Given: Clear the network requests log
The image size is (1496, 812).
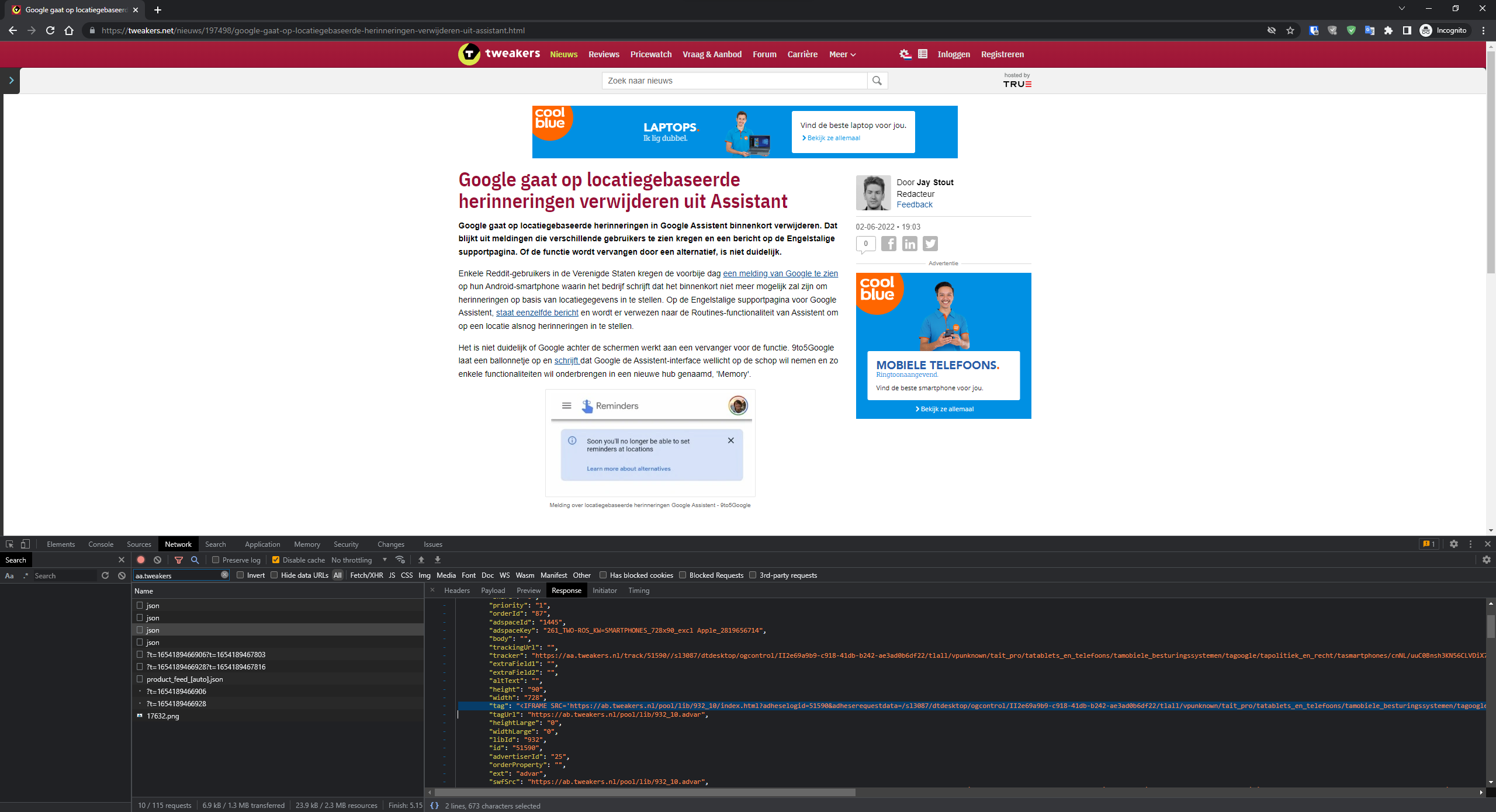Looking at the screenshot, I should pyautogui.click(x=157, y=560).
